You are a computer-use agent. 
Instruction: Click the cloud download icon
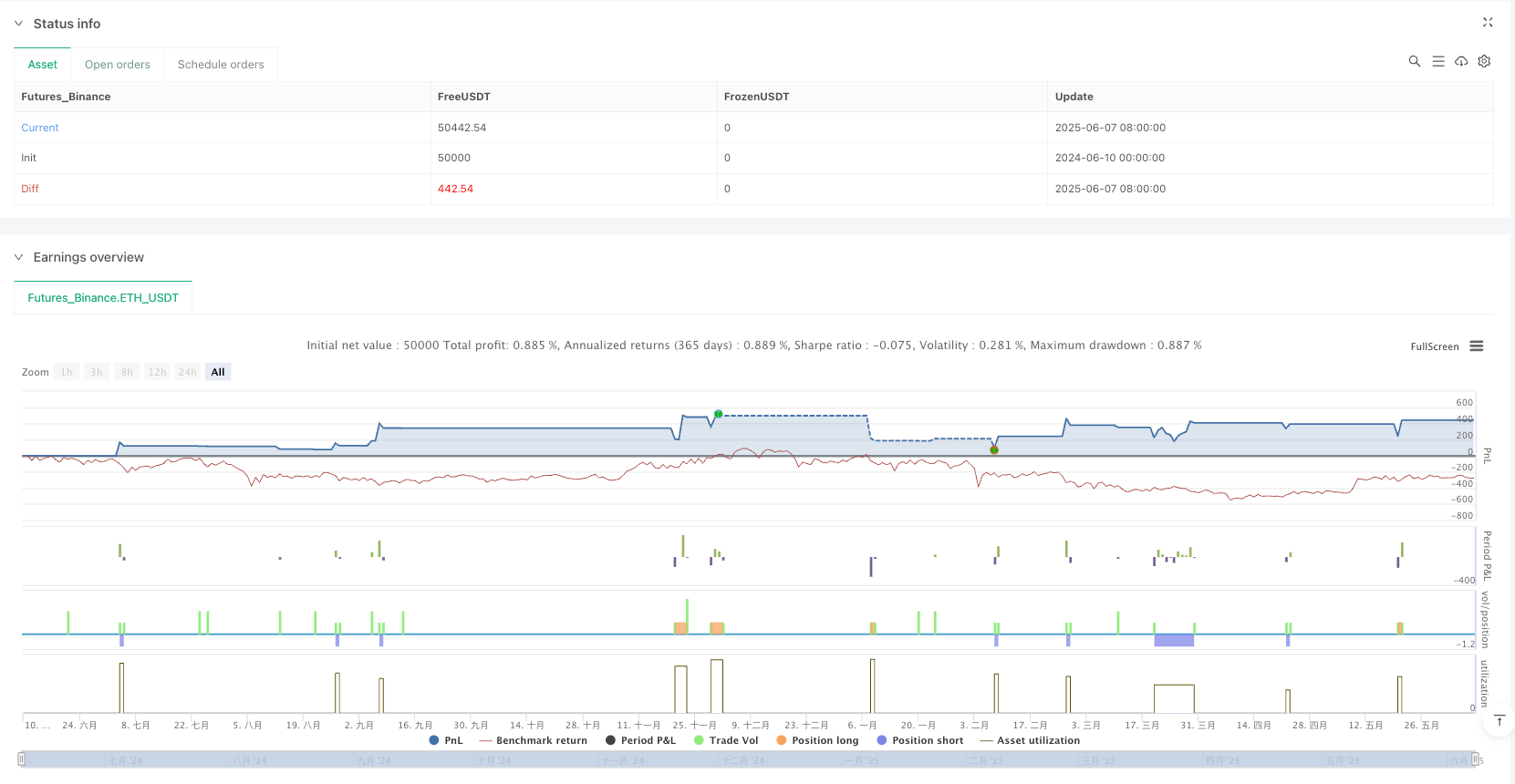click(1461, 61)
